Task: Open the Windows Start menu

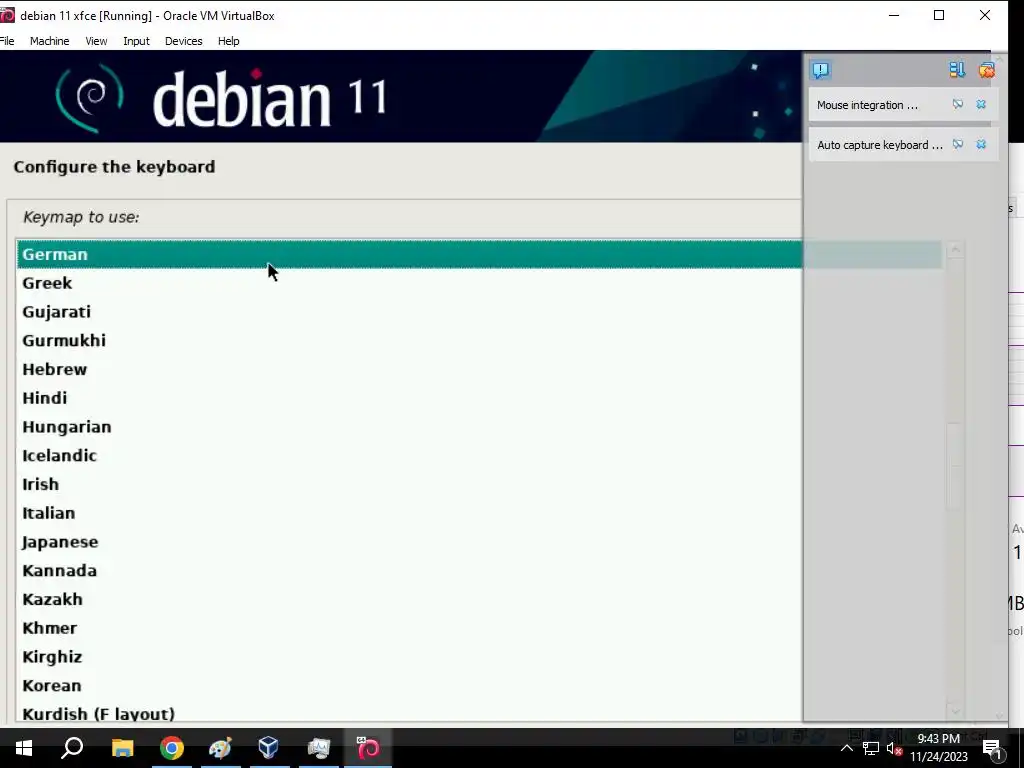Action: click(24, 748)
